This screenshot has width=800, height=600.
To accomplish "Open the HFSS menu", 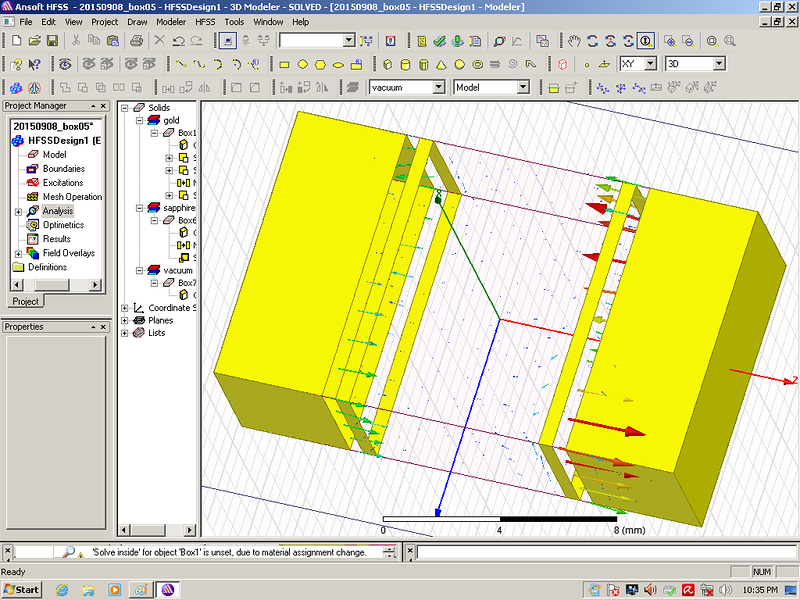I will 203,21.
